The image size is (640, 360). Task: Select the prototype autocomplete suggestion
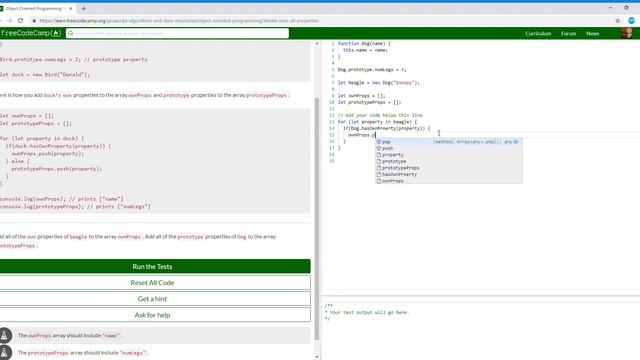pyautogui.click(x=449, y=161)
